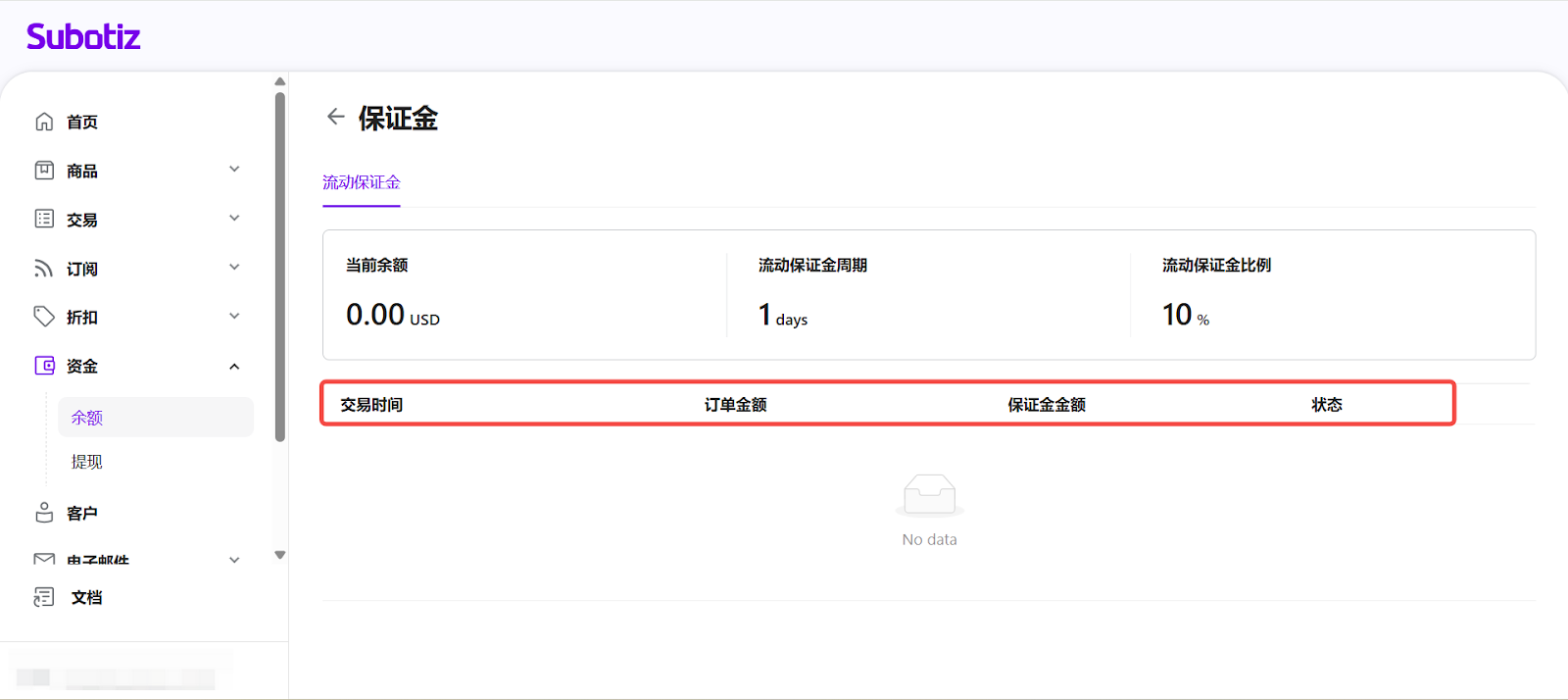Image resolution: width=1568 pixels, height=700 pixels.
Task: Select the 流动保证金 tab
Action: 362,183
